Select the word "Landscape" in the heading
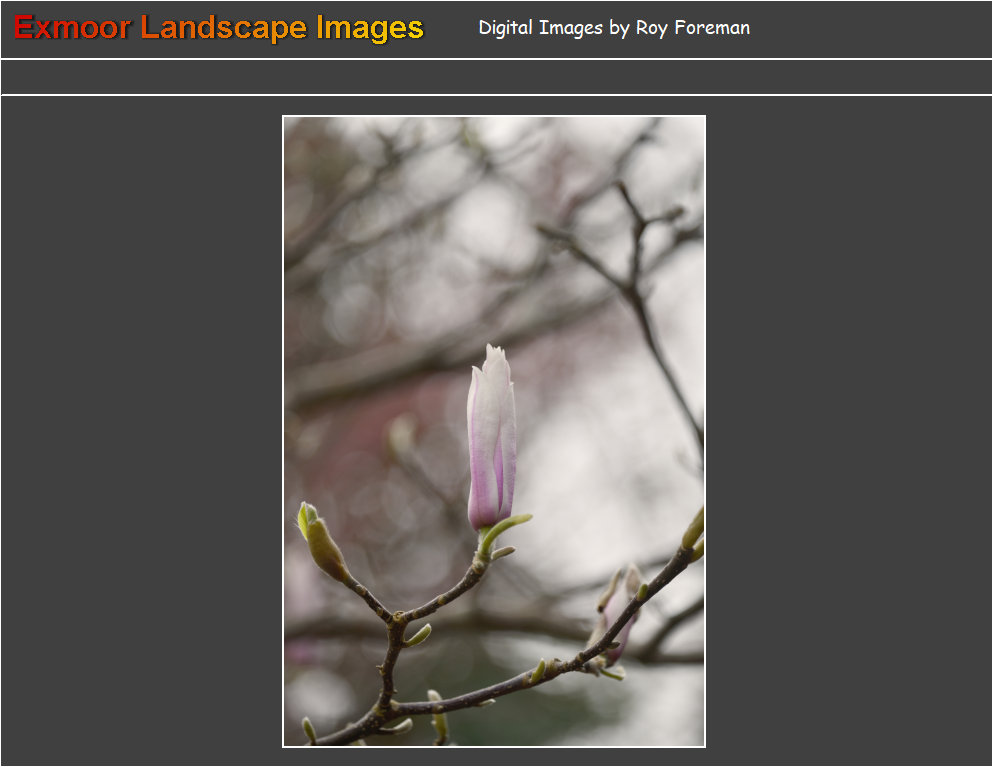993x767 pixels. 224,28
